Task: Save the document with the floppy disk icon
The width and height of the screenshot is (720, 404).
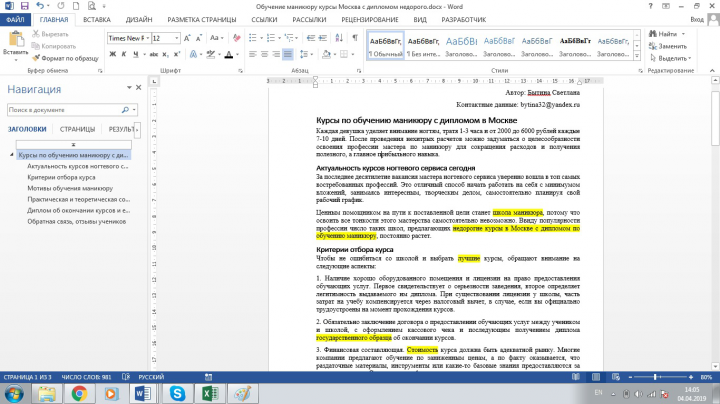Action: [x=24, y=6]
